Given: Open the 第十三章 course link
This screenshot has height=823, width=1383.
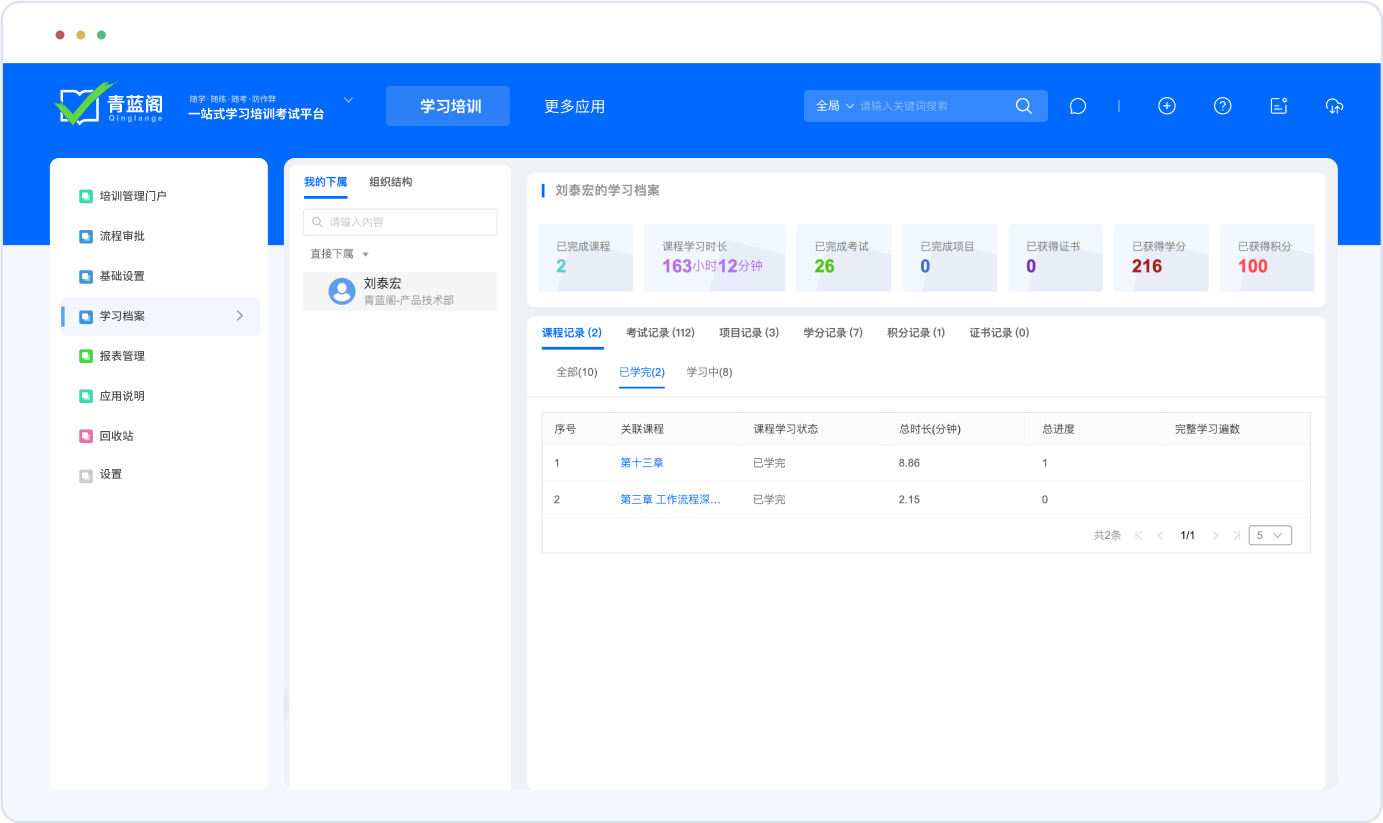Looking at the screenshot, I should [x=642, y=463].
